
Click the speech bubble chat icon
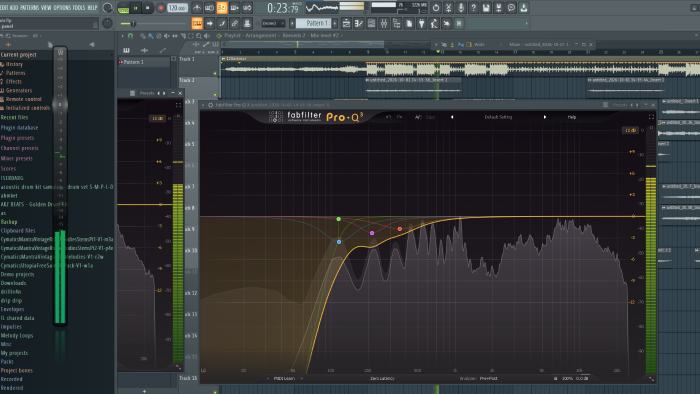click(x=511, y=8)
